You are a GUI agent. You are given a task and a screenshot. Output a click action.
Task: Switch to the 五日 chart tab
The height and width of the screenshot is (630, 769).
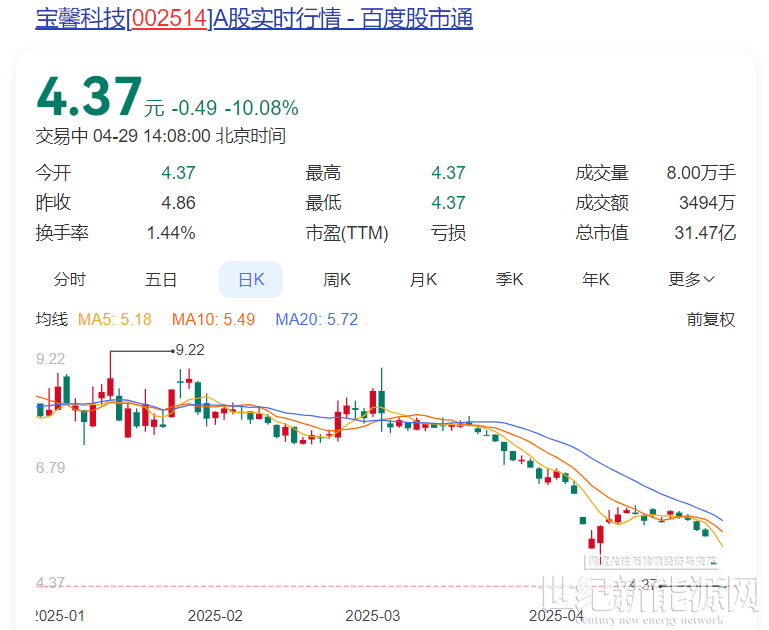(161, 279)
